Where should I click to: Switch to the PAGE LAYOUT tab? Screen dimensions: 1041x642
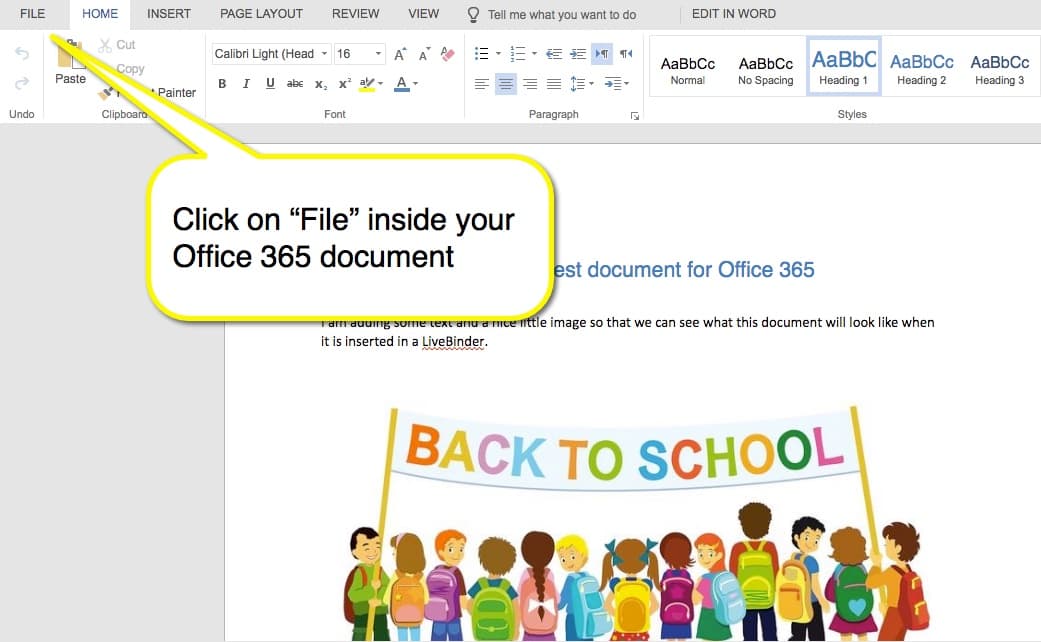262,14
